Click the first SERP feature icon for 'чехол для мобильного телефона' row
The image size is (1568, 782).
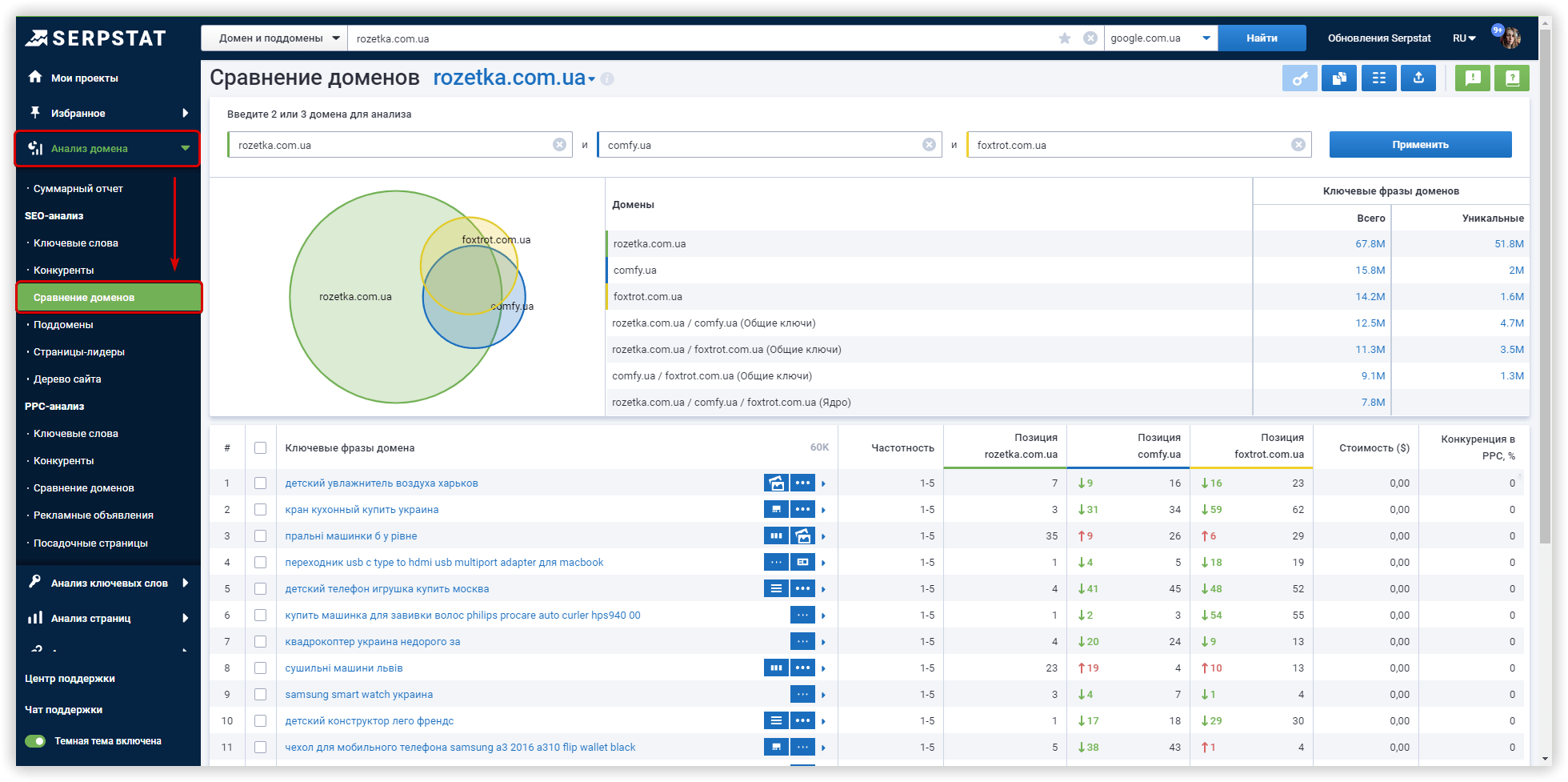click(776, 748)
